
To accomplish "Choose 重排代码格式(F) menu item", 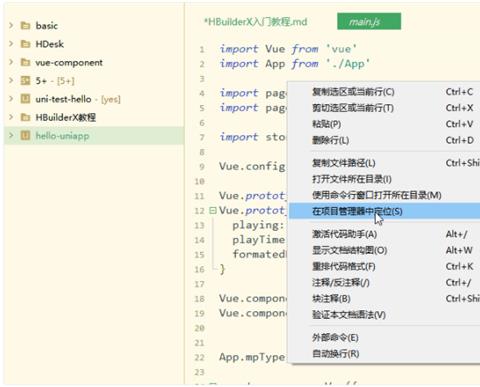I will tap(384, 266).
